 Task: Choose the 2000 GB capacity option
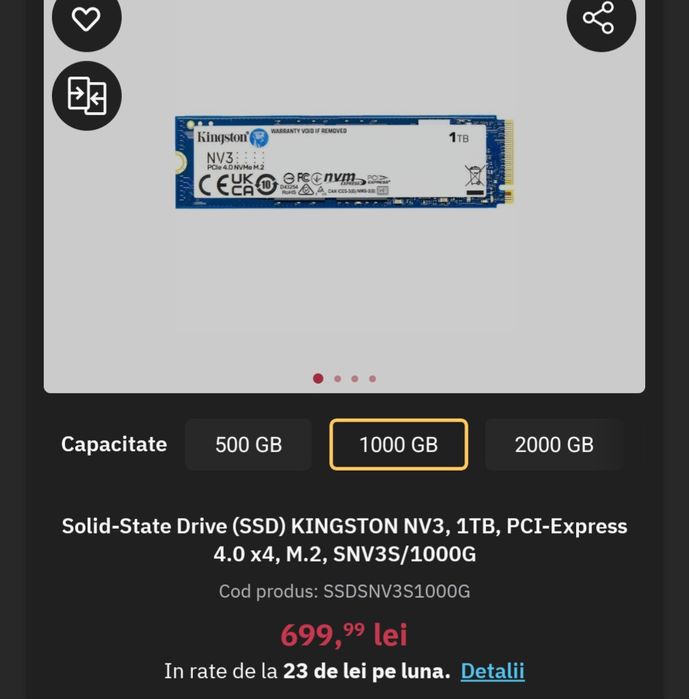(554, 444)
